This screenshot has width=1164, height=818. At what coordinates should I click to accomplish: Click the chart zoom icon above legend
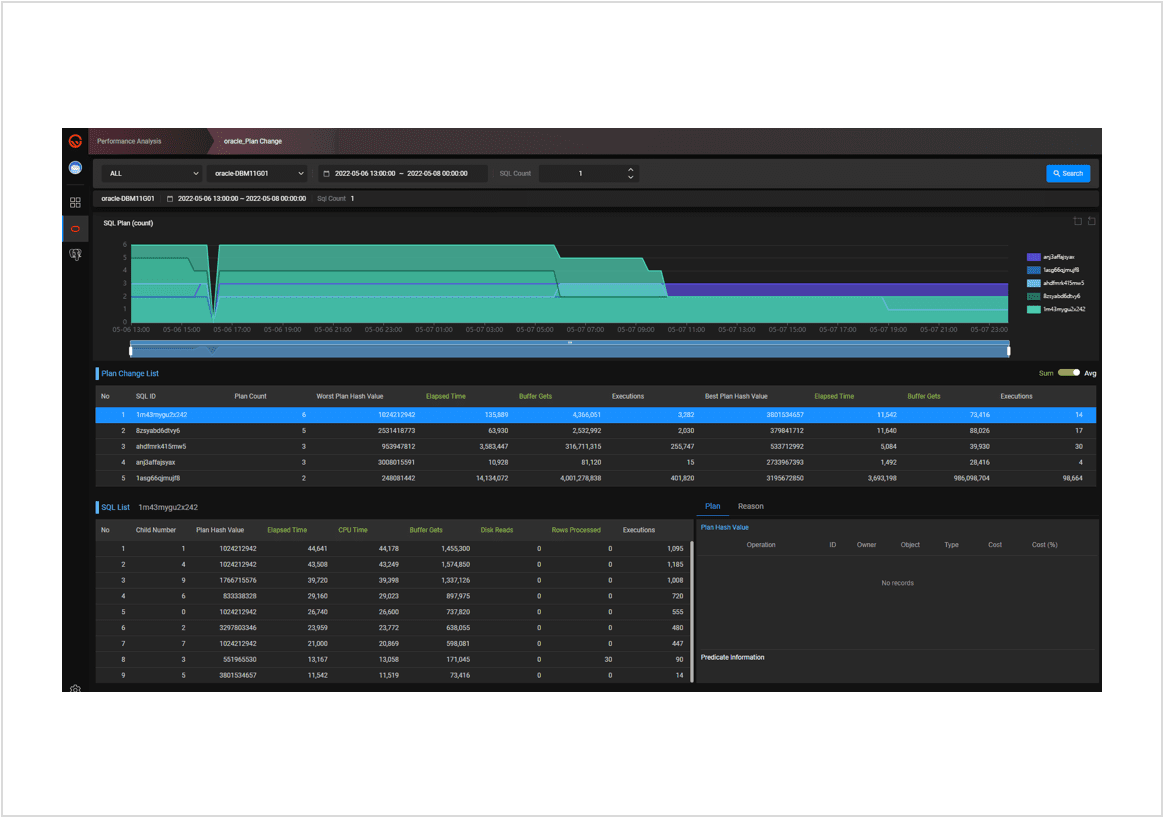pos(1077,221)
